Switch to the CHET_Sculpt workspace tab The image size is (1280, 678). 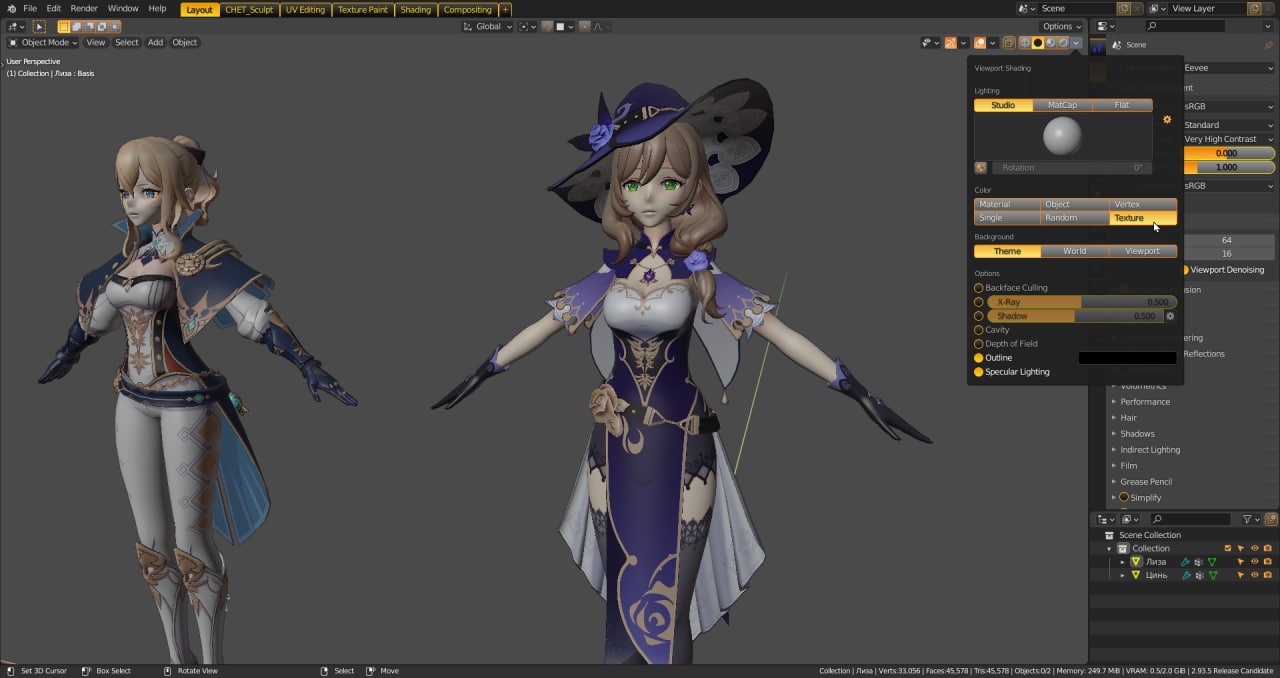pyautogui.click(x=249, y=9)
